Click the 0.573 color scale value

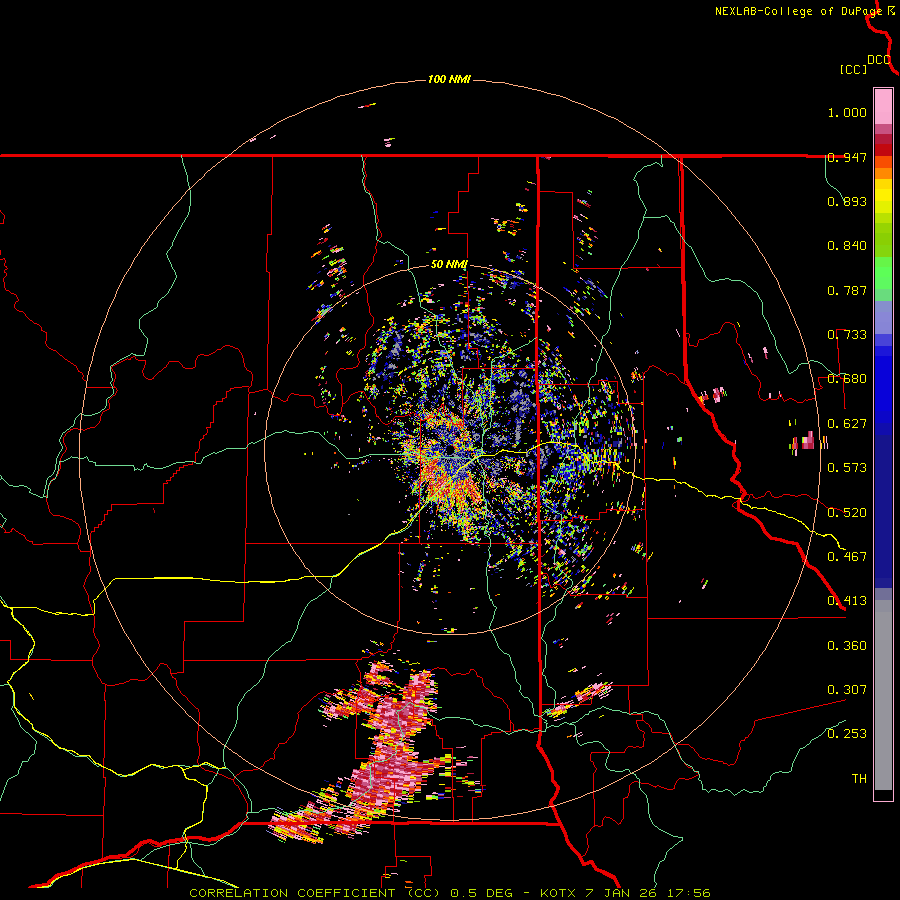847,468
